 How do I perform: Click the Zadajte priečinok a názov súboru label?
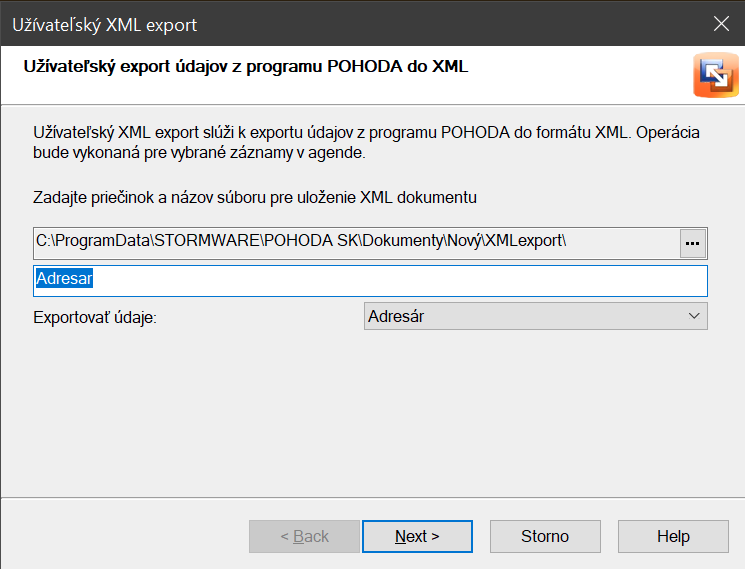coord(254,197)
